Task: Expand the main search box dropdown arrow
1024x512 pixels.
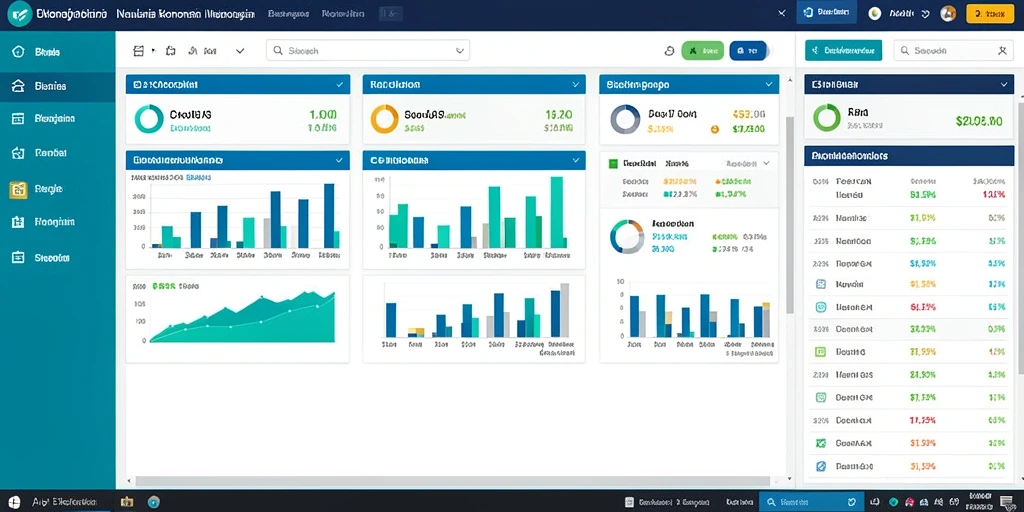Action: tap(460, 50)
